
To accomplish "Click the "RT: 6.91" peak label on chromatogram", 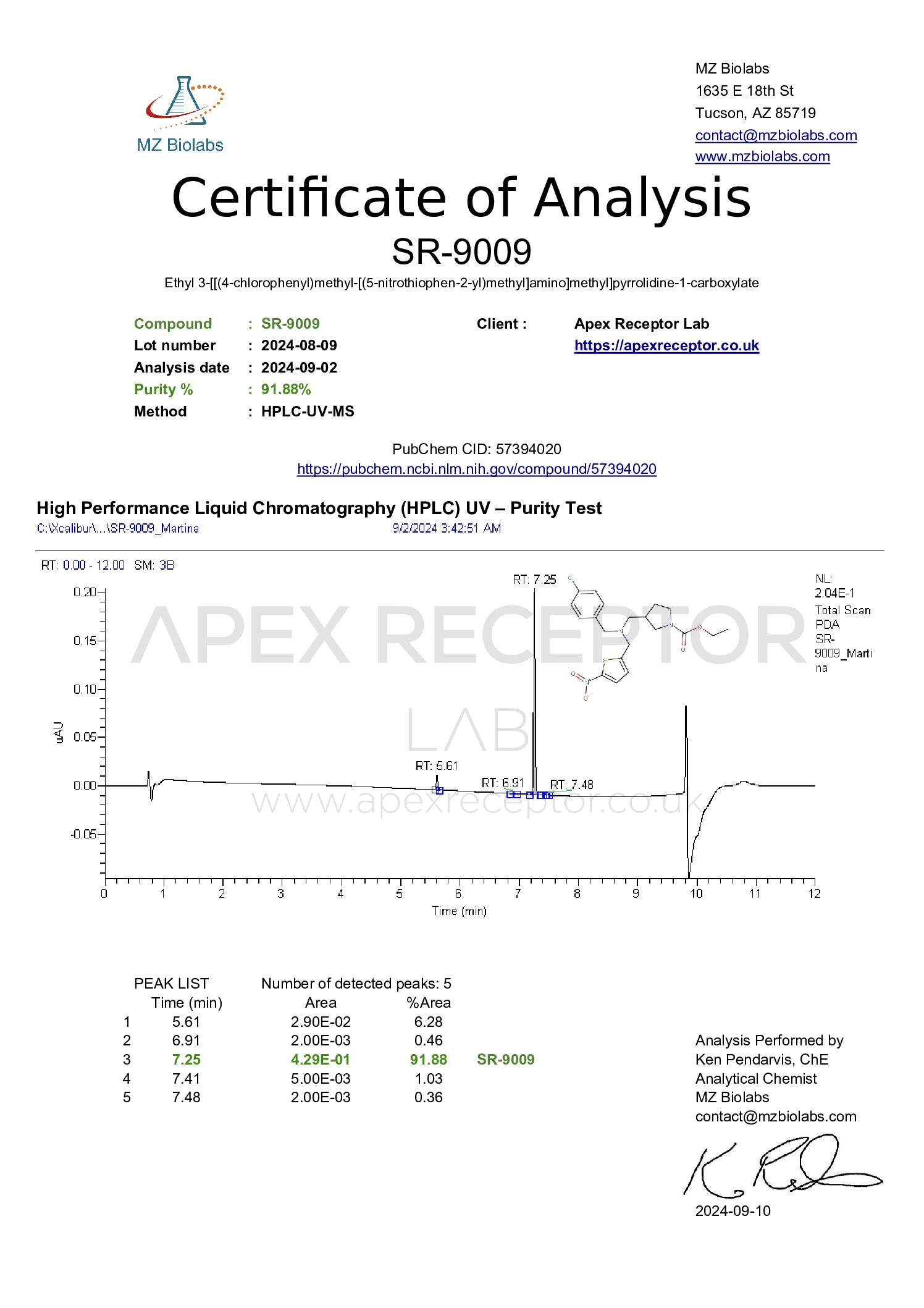I will click(x=503, y=783).
